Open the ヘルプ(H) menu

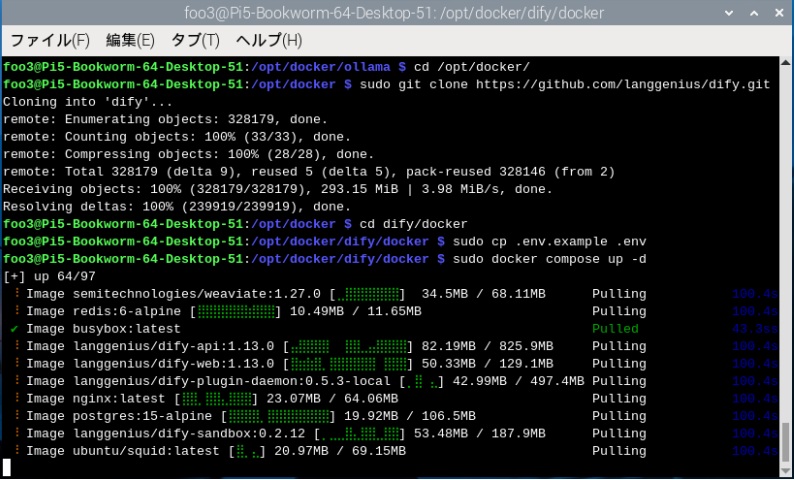[x=268, y=40]
